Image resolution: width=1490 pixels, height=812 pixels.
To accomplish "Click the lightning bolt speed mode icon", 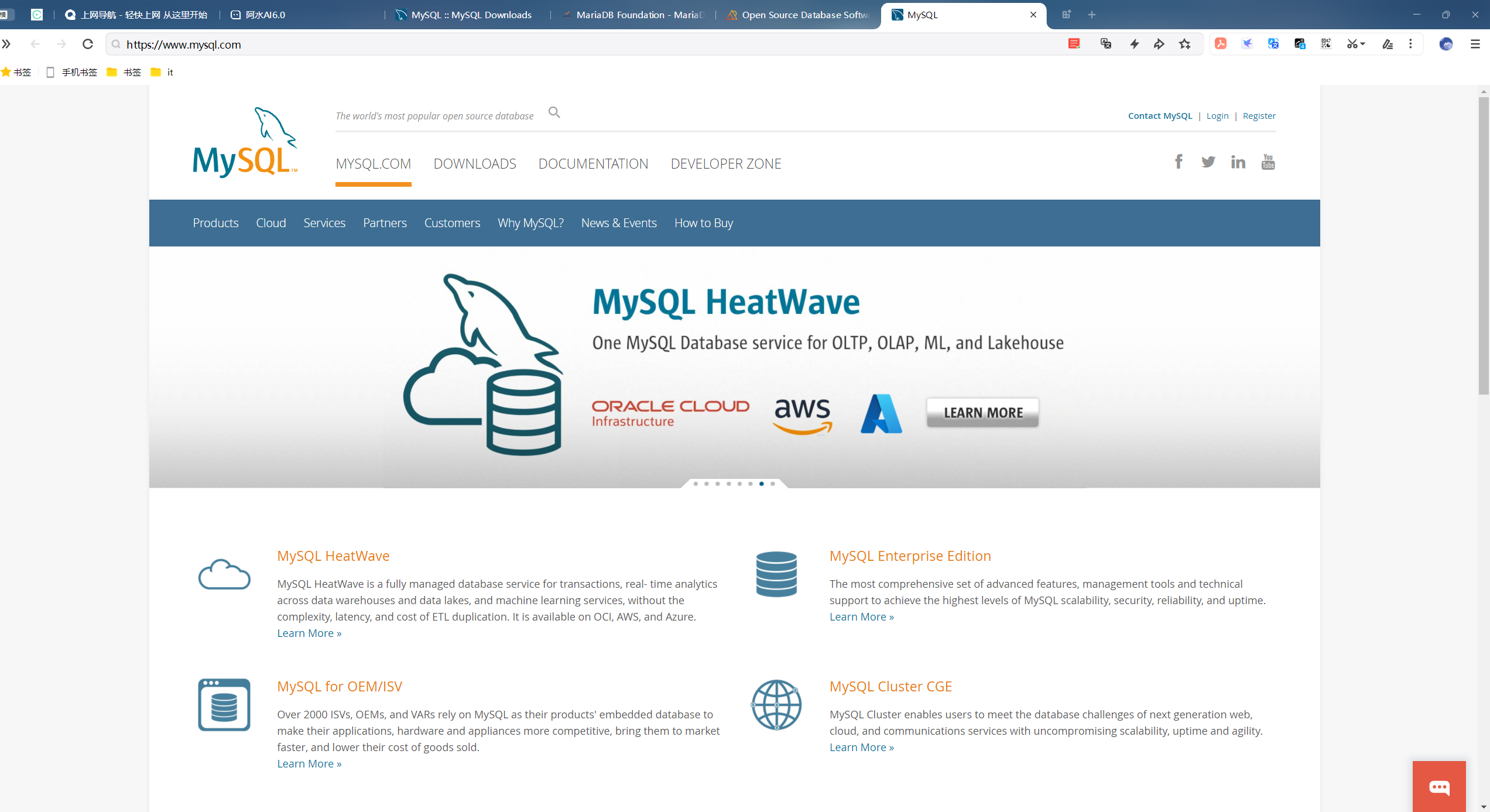I will click(x=1135, y=44).
